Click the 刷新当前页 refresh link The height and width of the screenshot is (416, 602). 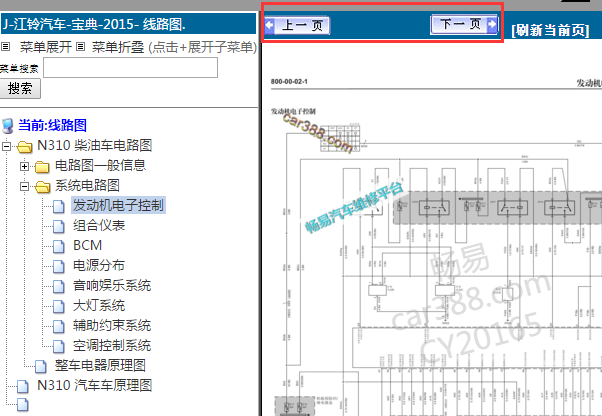click(550, 30)
